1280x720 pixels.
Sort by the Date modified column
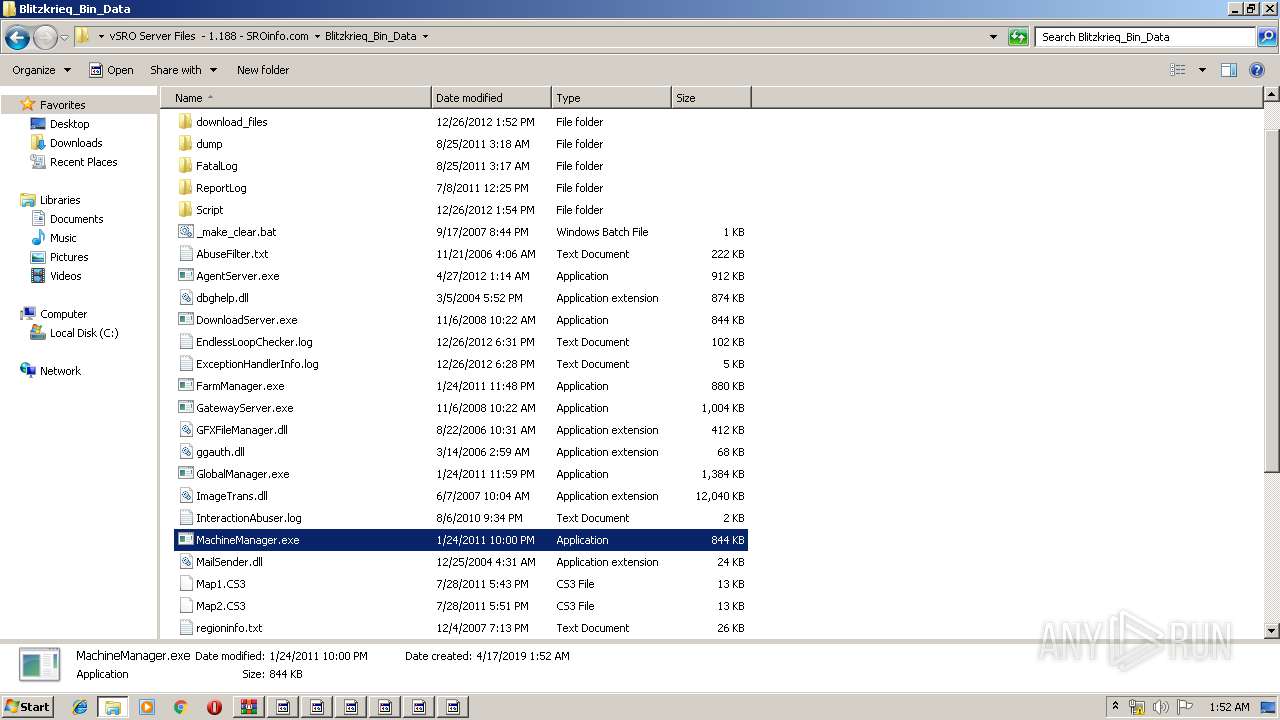[491, 98]
